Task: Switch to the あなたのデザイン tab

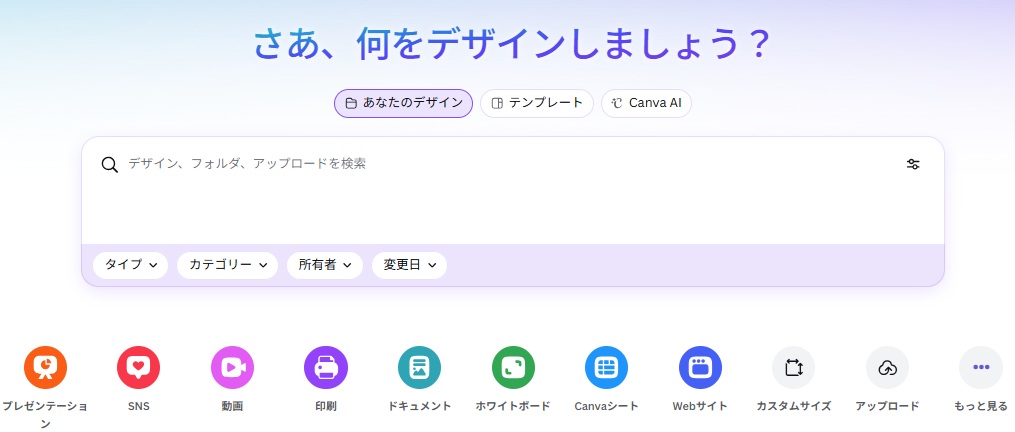Action: 403,104
